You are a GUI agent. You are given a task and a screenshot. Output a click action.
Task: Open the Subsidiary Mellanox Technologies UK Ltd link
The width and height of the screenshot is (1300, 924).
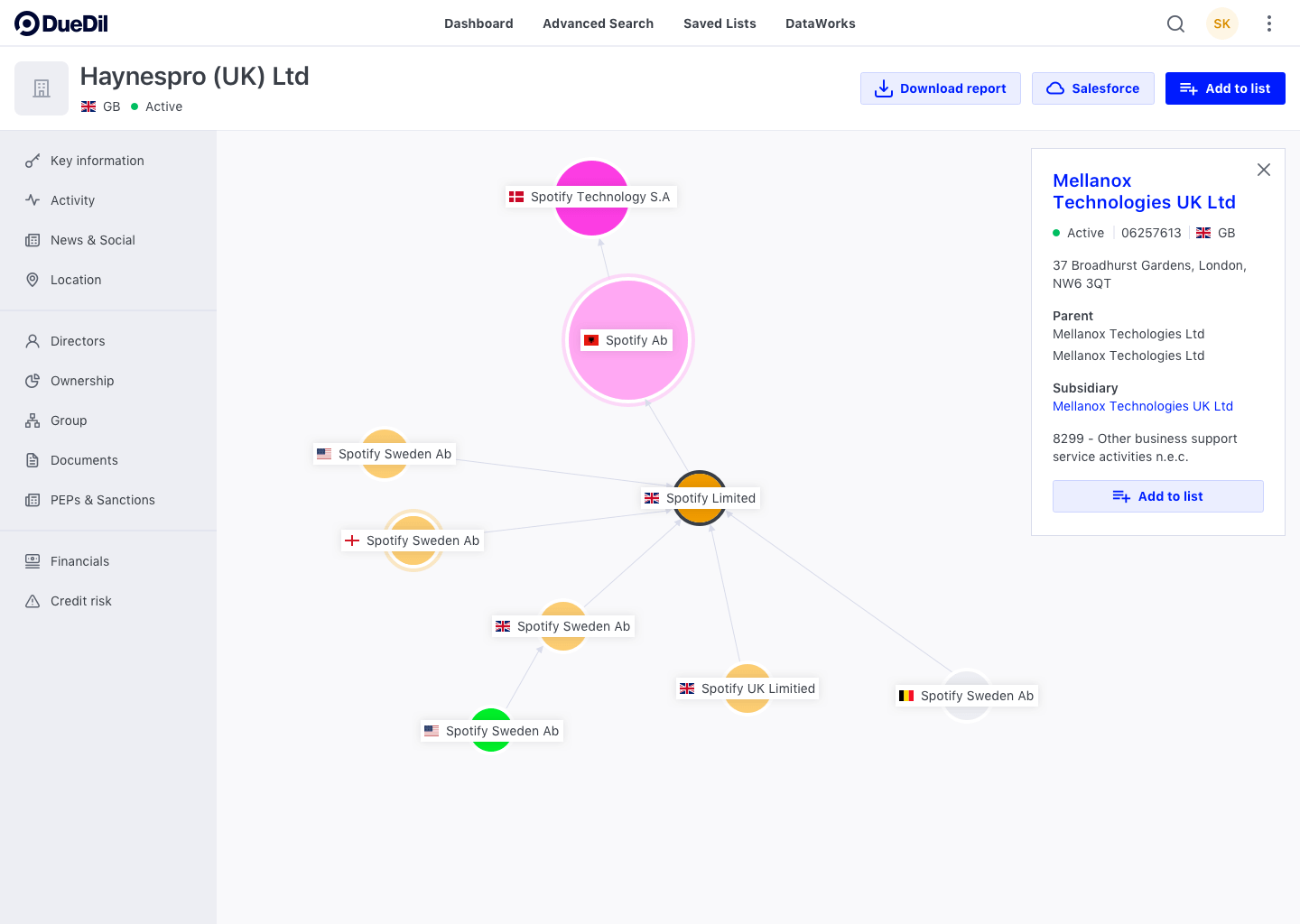tap(1143, 406)
